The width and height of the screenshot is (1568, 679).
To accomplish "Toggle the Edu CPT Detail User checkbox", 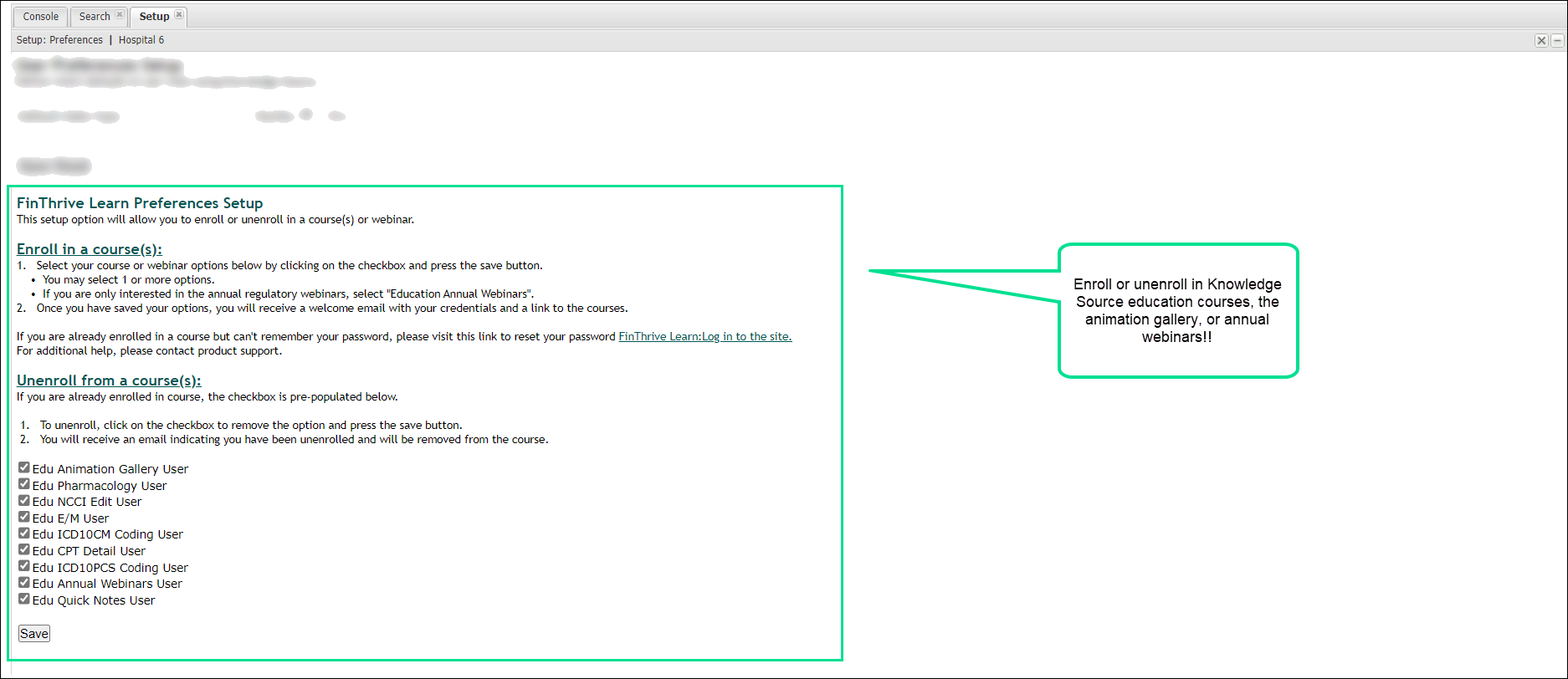I will point(24,550).
